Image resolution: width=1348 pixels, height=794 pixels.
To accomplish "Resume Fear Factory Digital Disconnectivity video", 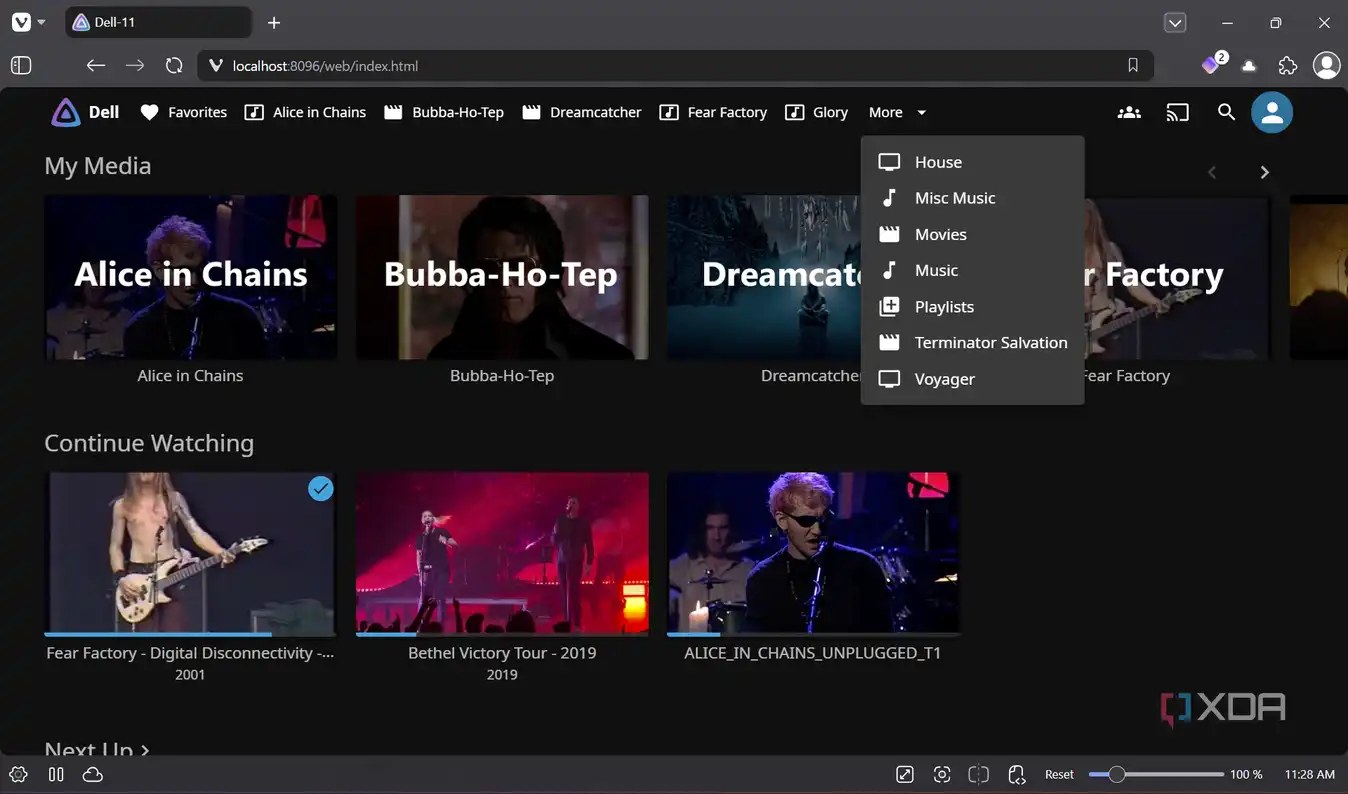I will tap(190, 553).
